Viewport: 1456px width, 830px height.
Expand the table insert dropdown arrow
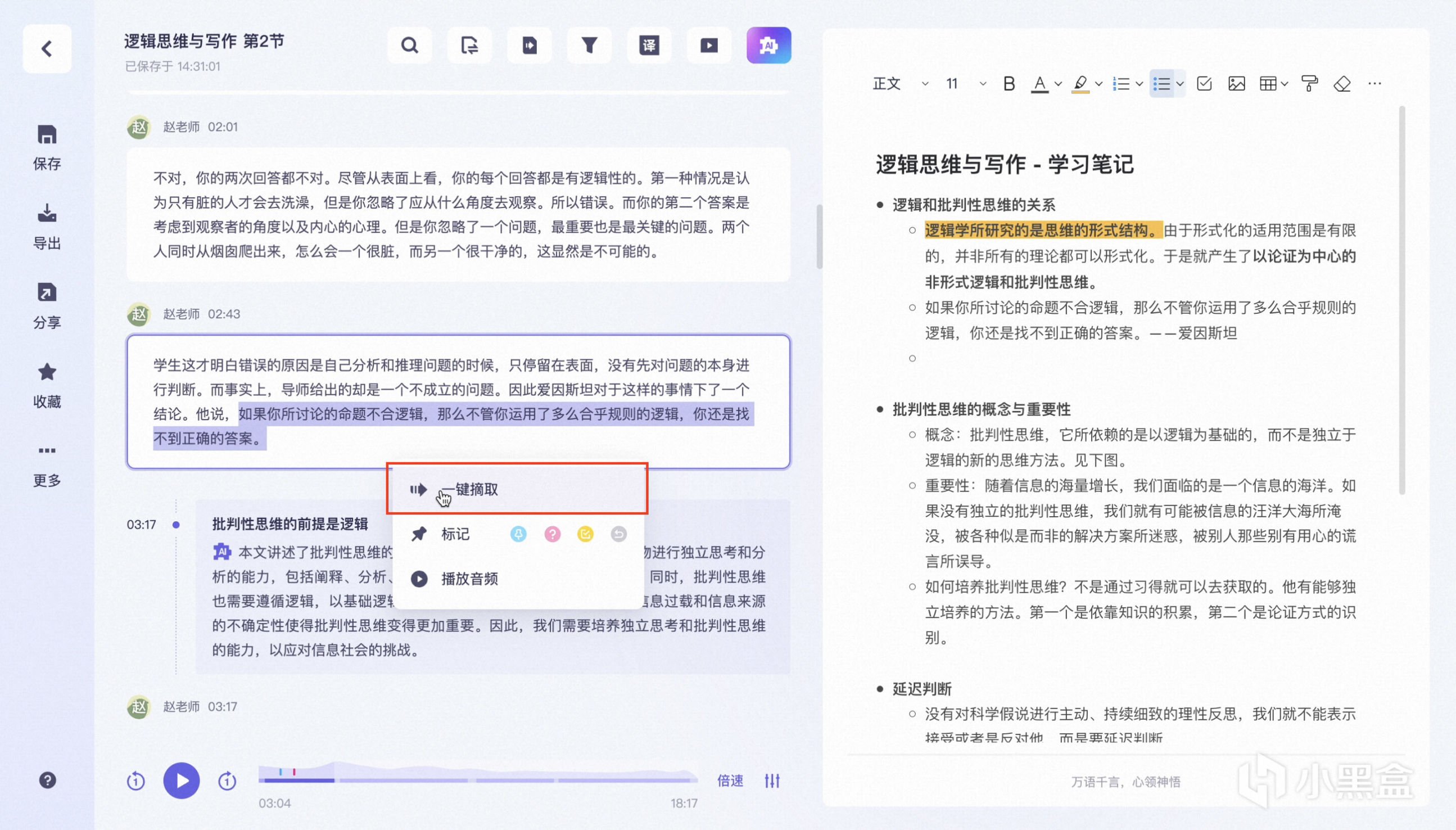(1284, 84)
